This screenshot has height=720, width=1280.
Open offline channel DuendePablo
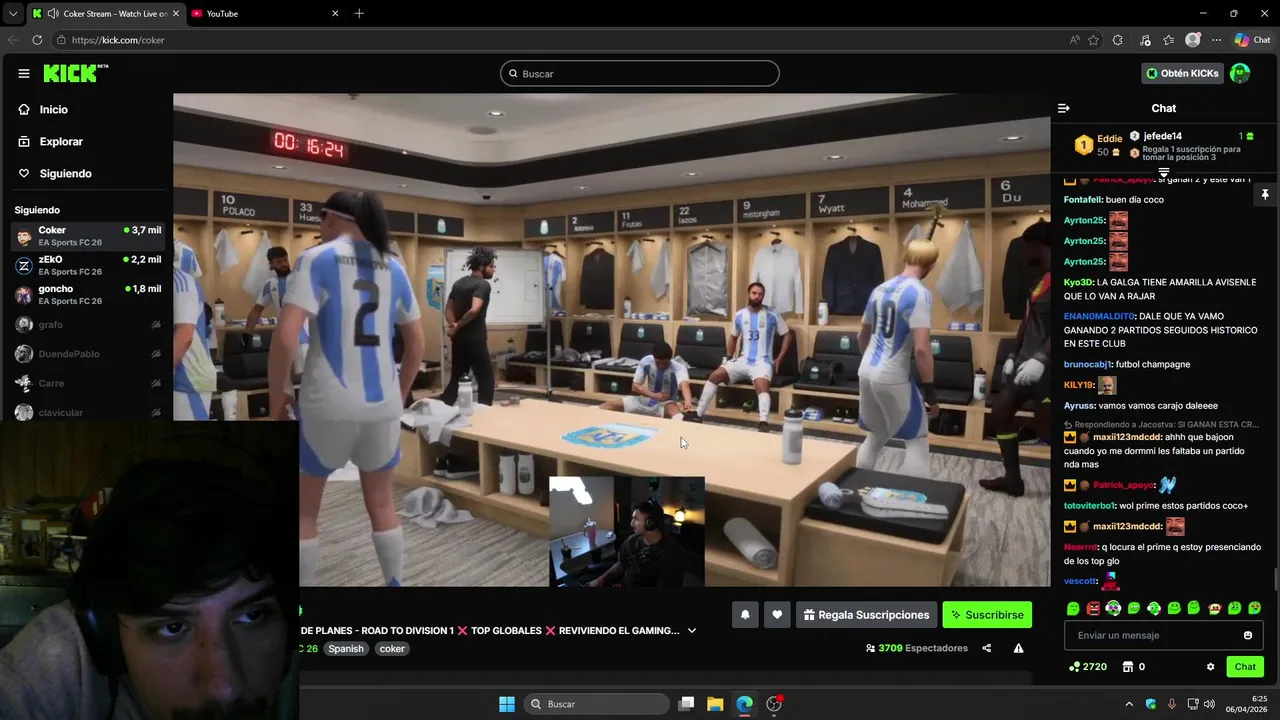tap(88, 353)
